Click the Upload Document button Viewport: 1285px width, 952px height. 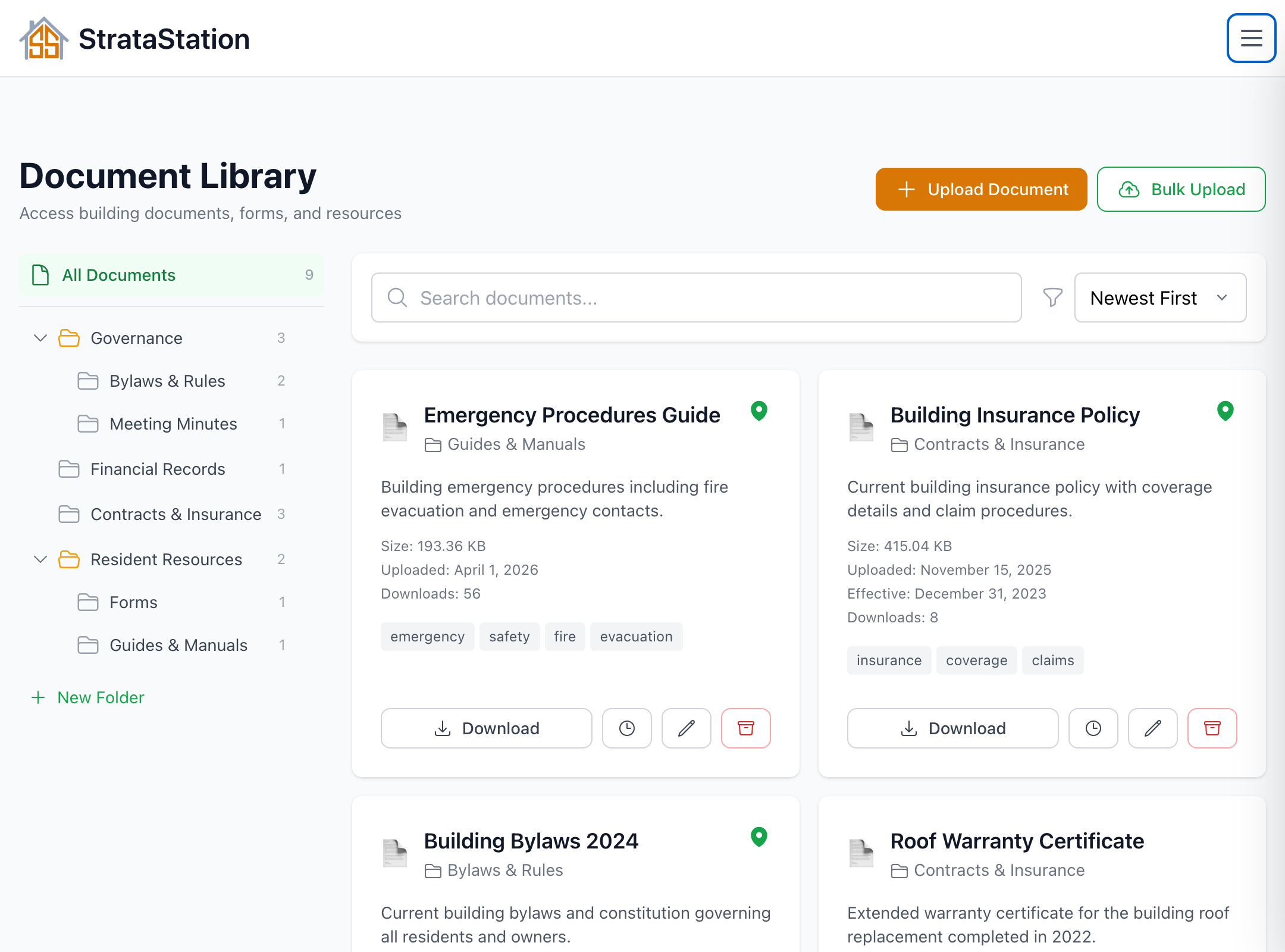(x=981, y=189)
